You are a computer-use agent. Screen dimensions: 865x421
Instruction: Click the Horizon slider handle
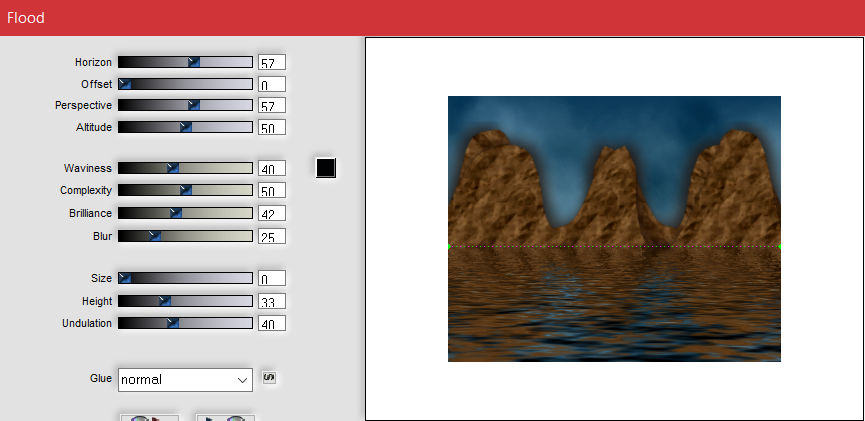tap(194, 62)
